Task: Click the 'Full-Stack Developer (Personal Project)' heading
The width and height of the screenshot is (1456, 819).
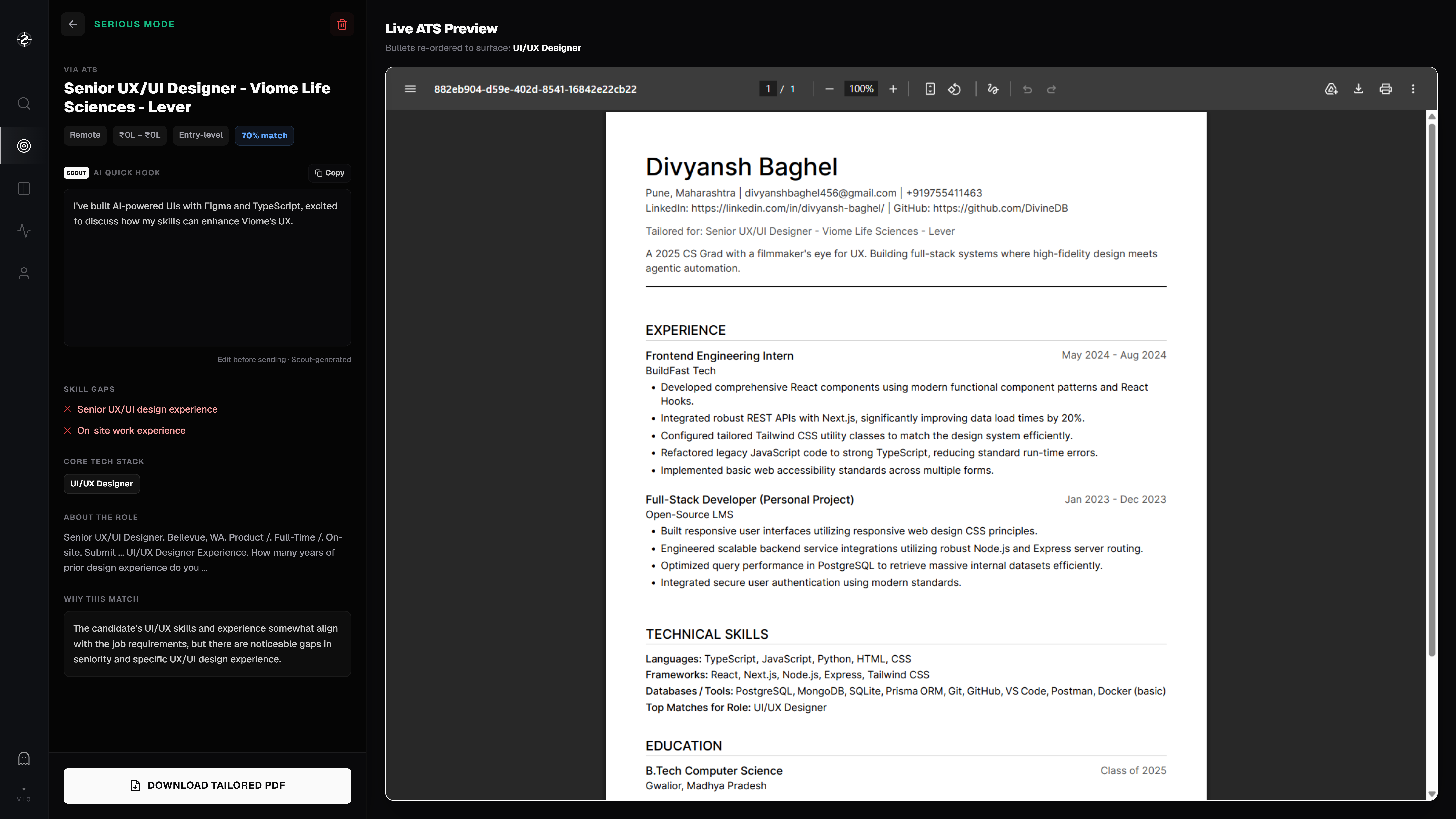Action: [x=749, y=500]
